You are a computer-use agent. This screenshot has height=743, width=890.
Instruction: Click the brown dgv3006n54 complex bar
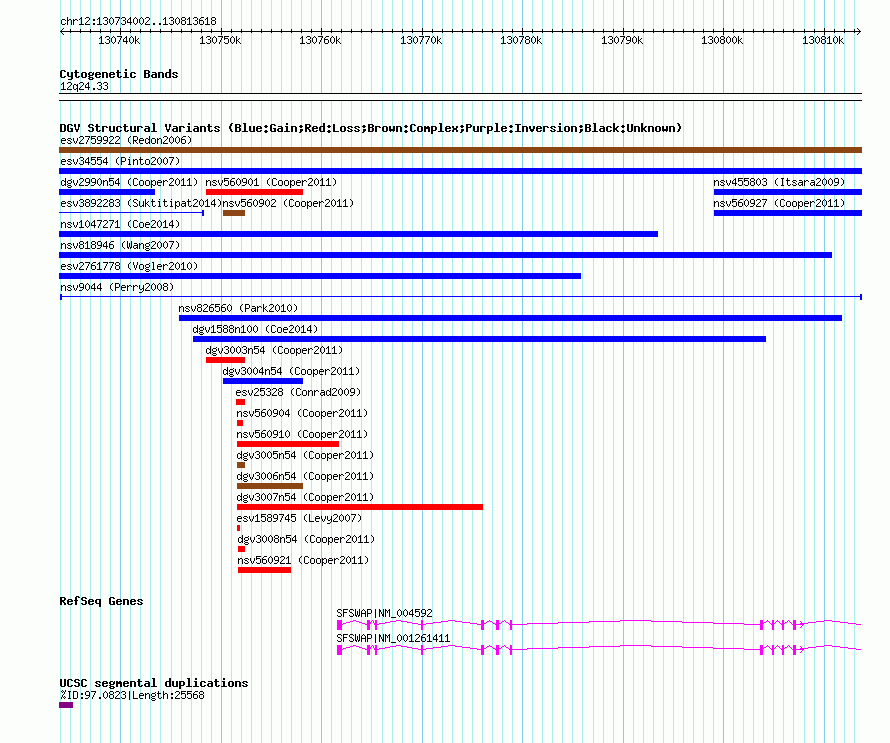(x=270, y=486)
